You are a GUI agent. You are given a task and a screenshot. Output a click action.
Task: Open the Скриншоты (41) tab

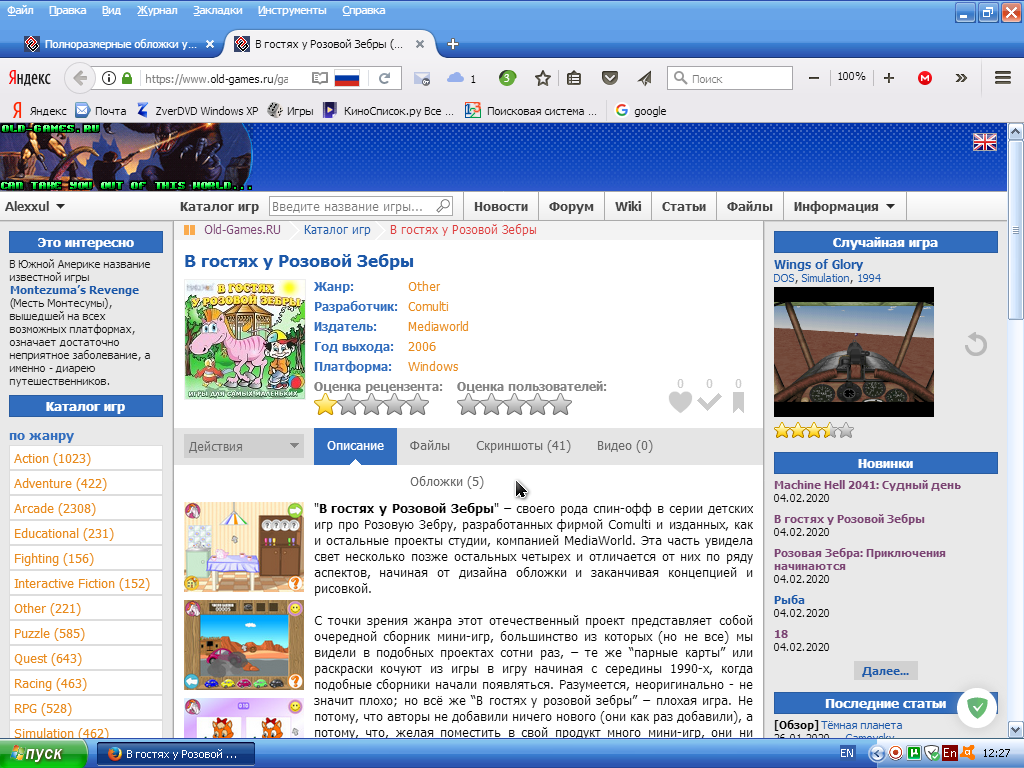[523, 446]
